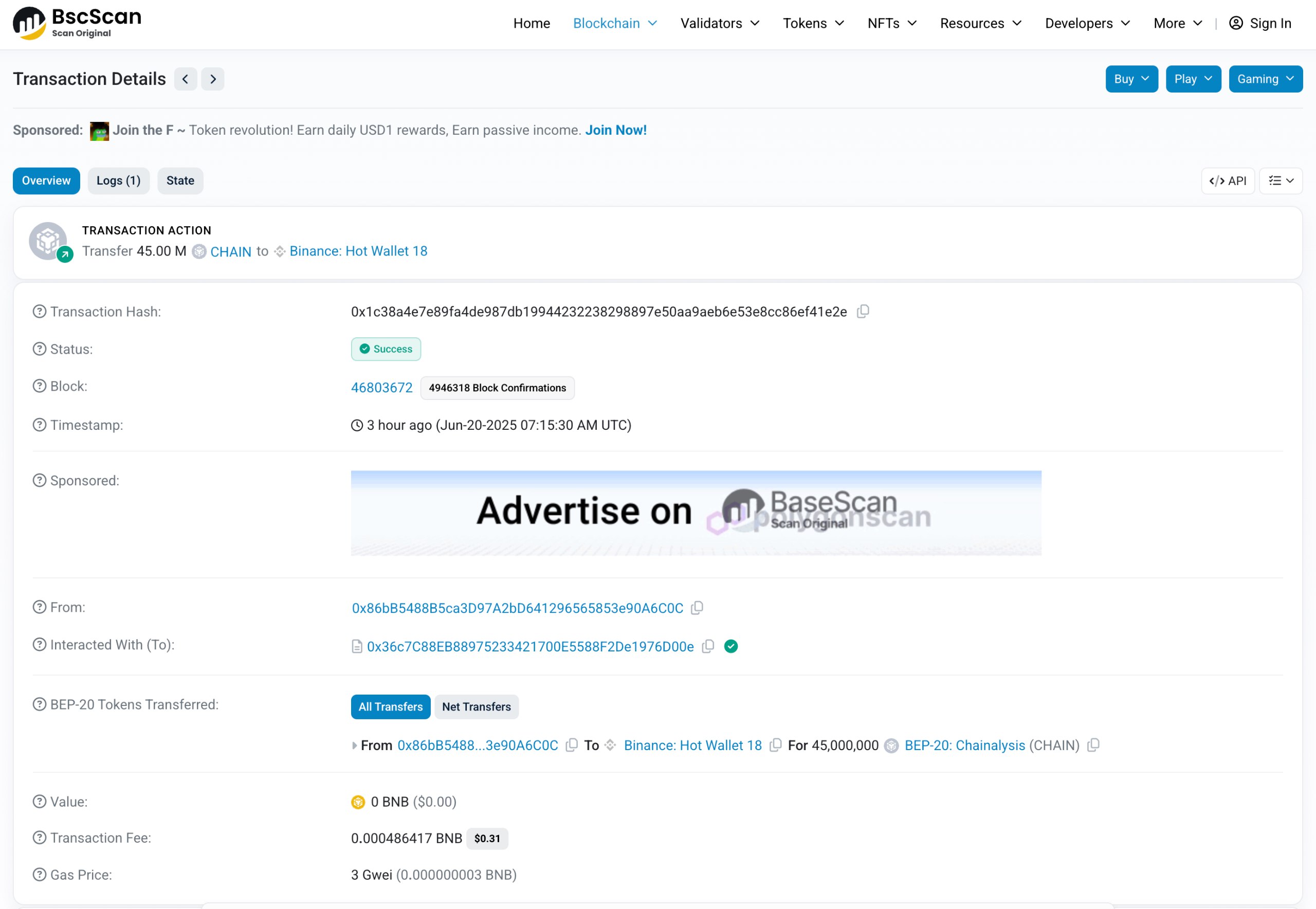
Task: Click the Value help icon
Action: pyautogui.click(x=39, y=802)
